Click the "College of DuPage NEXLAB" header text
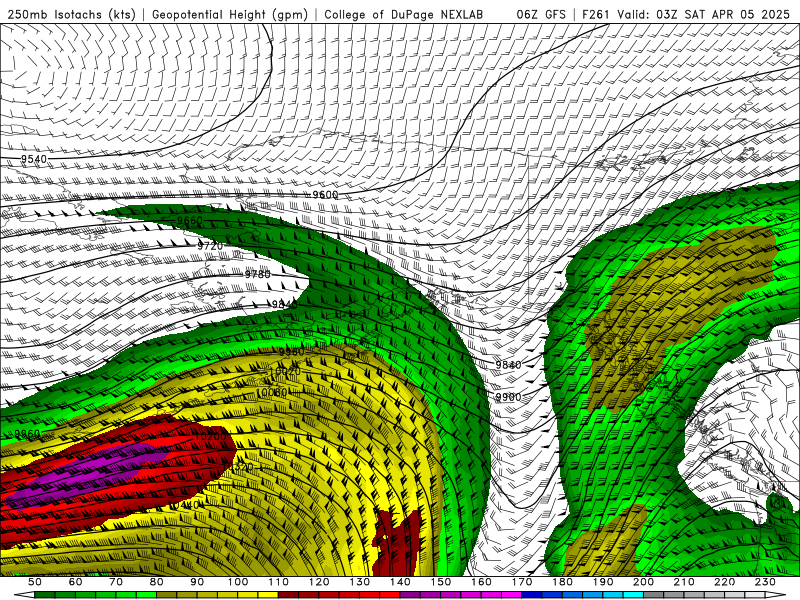This screenshot has height=600, width=800. tap(404, 15)
